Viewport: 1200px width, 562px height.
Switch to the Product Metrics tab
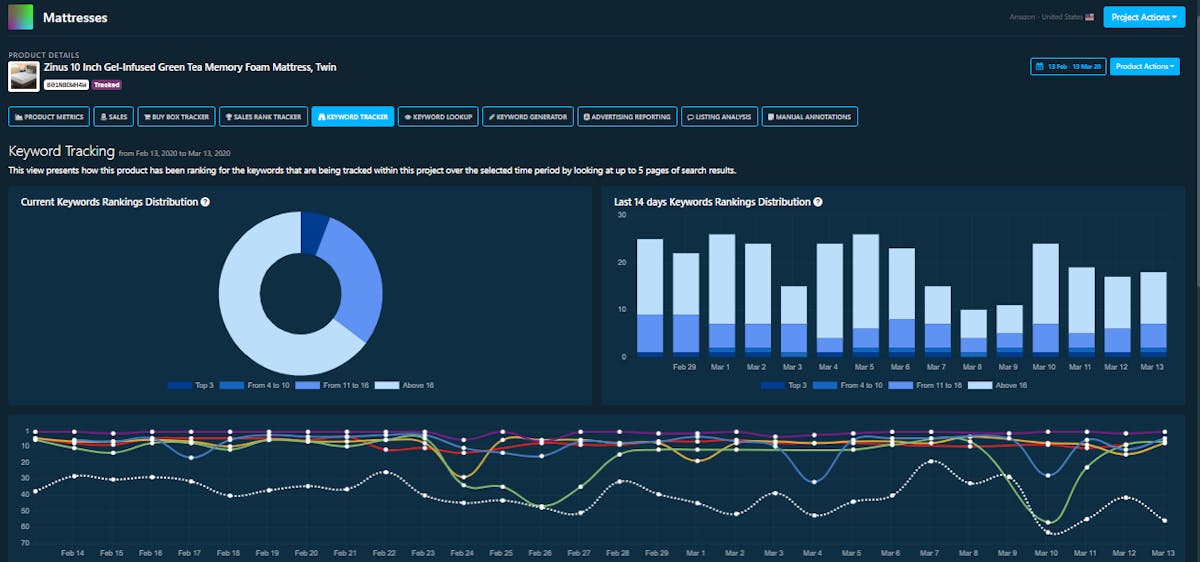[49, 117]
